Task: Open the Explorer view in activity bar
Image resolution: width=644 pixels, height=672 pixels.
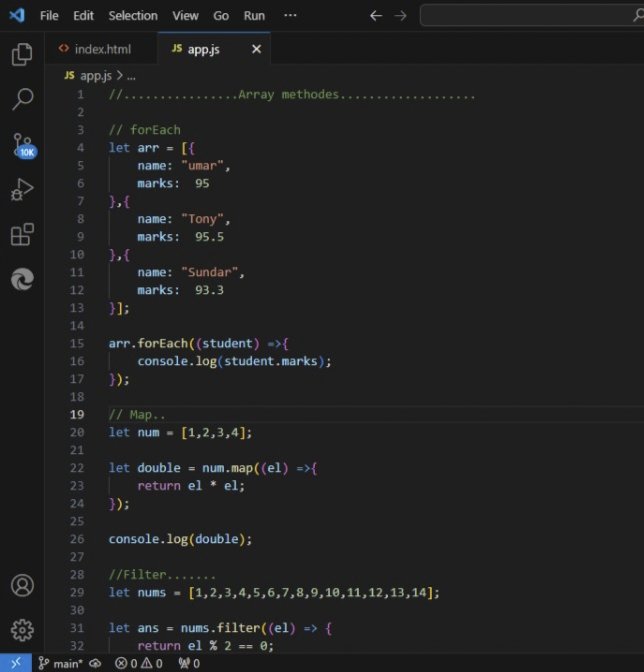Action: (x=22, y=54)
